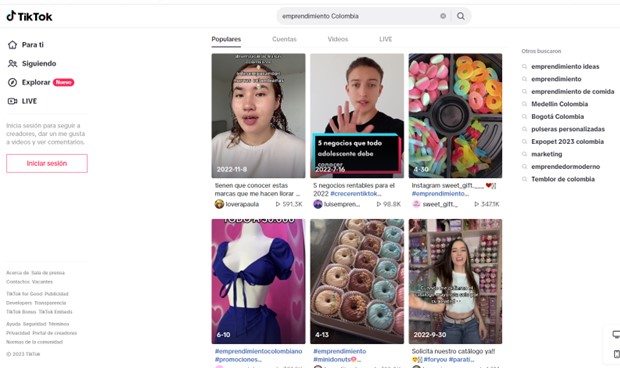Viewport: 620px width, 368px height.
Task: Open suggested search Bogotá Colombia
Action: tap(558, 117)
